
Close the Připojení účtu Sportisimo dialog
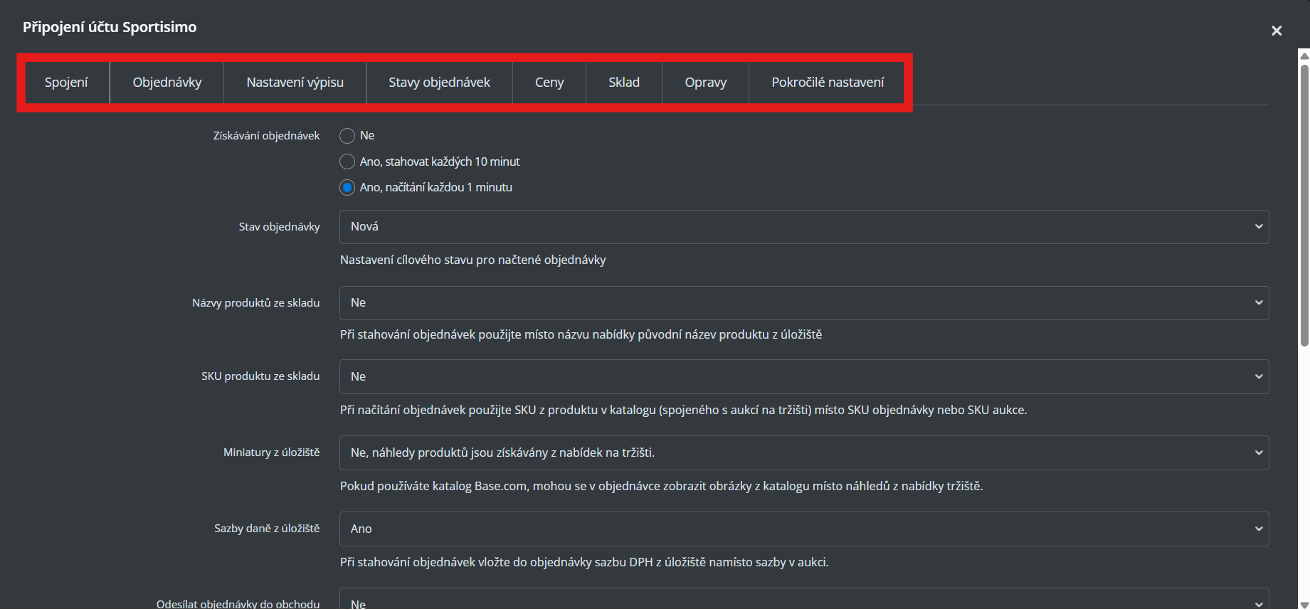tap(1276, 31)
